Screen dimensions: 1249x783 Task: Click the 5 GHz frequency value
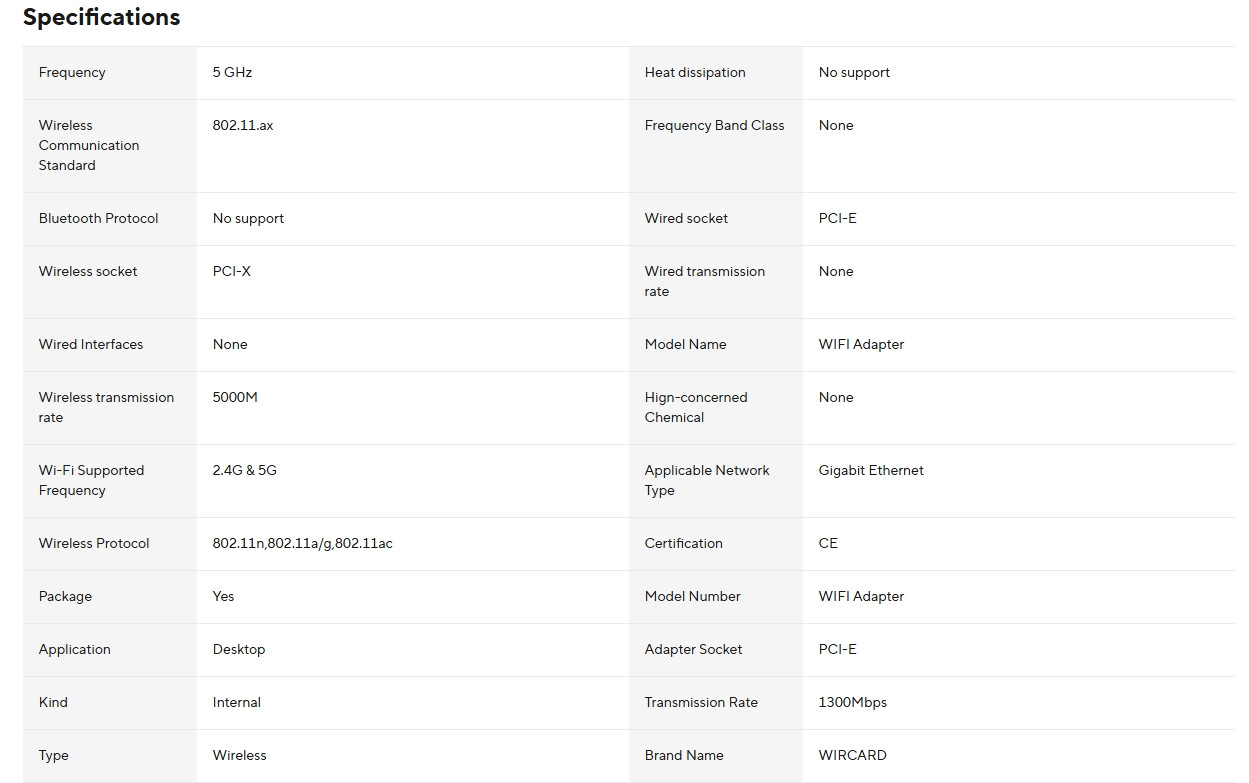[x=232, y=73]
